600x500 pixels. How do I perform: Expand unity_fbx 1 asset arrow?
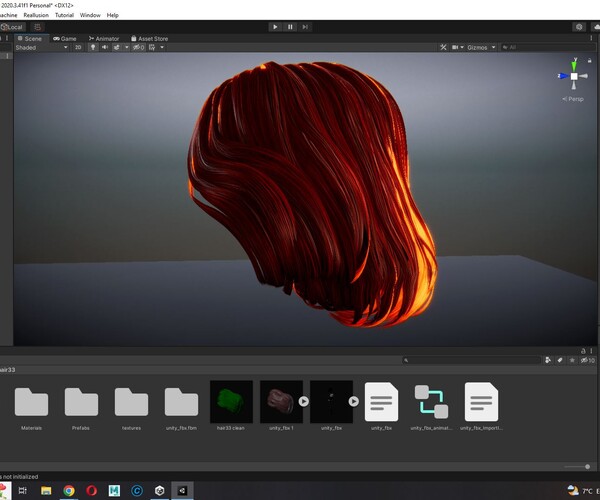click(x=304, y=401)
